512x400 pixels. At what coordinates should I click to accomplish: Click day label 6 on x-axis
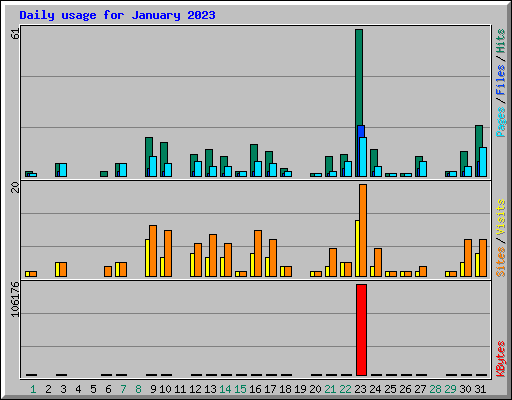click(x=108, y=389)
